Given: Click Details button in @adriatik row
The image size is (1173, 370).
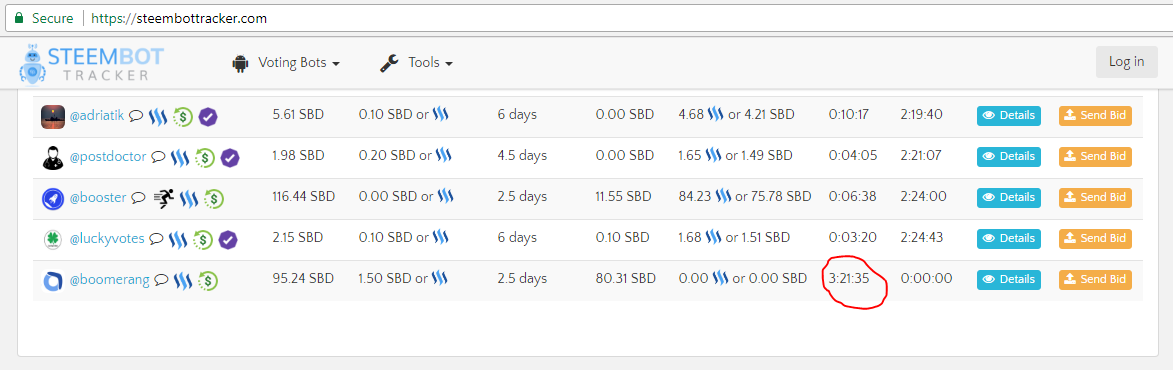Looking at the screenshot, I should (1008, 115).
